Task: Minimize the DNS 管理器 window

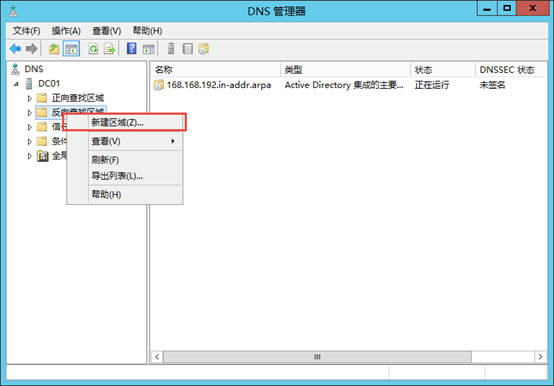Action: pyautogui.click(x=487, y=8)
